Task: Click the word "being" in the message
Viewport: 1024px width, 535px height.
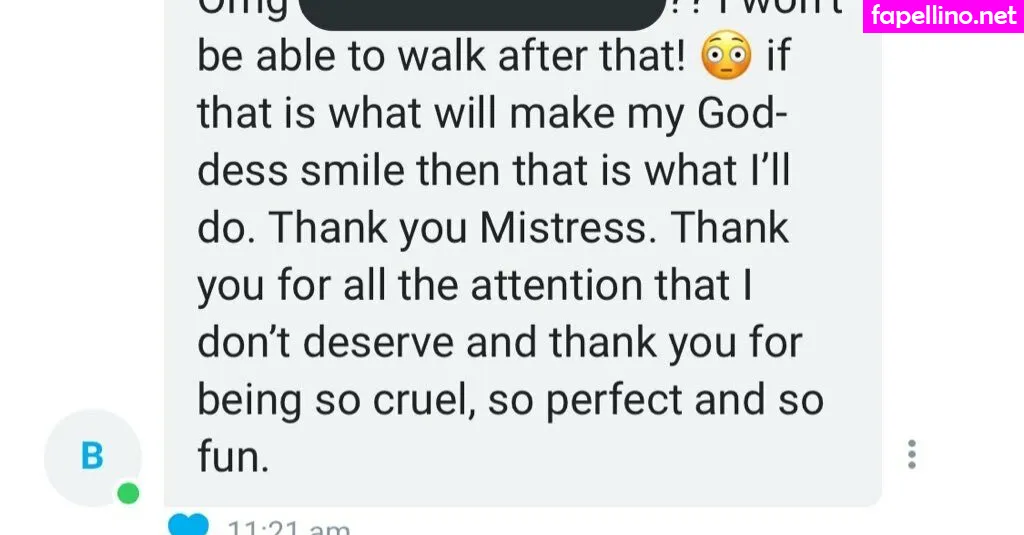Action: [x=250, y=401]
